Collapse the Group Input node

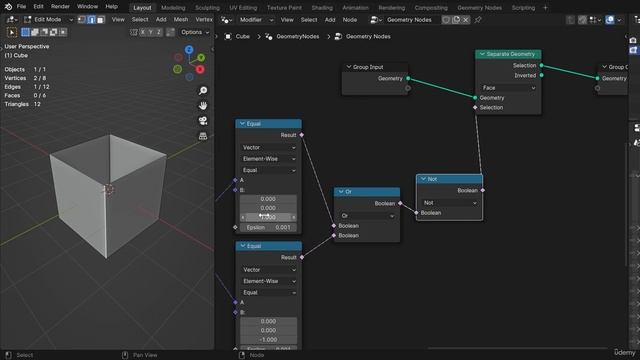click(x=349, y=67)
